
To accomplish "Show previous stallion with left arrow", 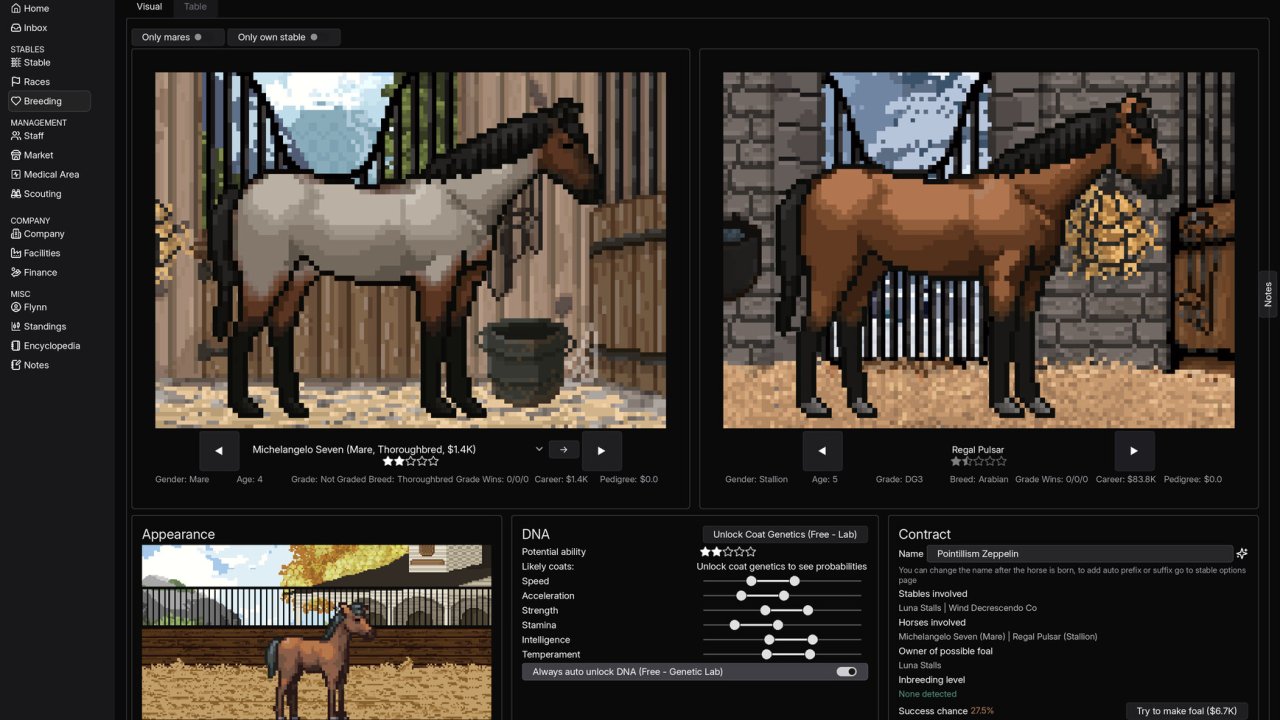I will [822, 451].
